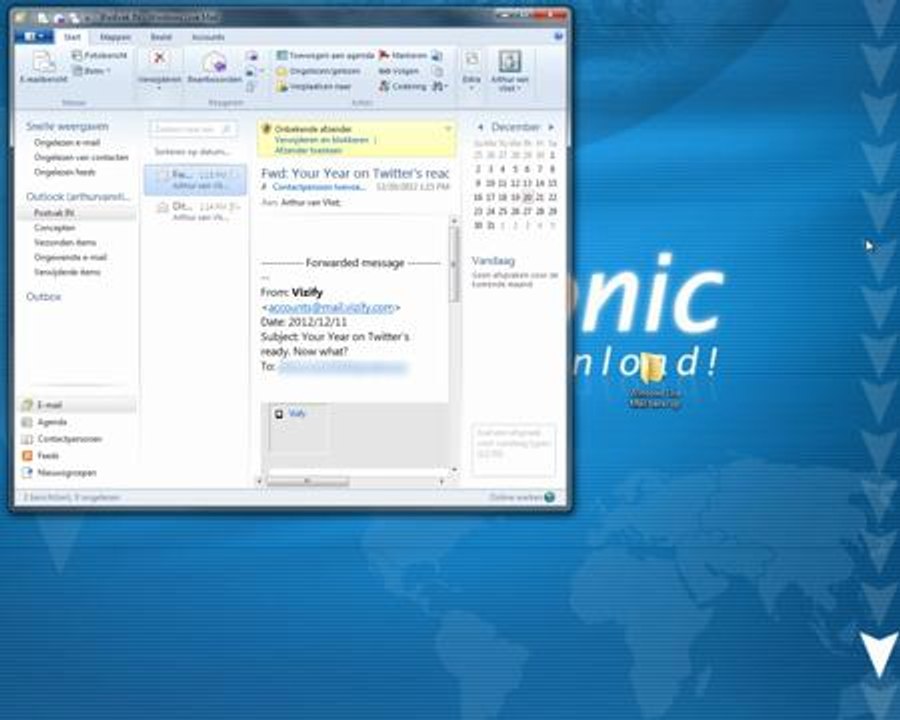This screenshot has width=900, height=720.
Task: Switch to E-mail view in sidebar
Action: [x=77, y=405]
